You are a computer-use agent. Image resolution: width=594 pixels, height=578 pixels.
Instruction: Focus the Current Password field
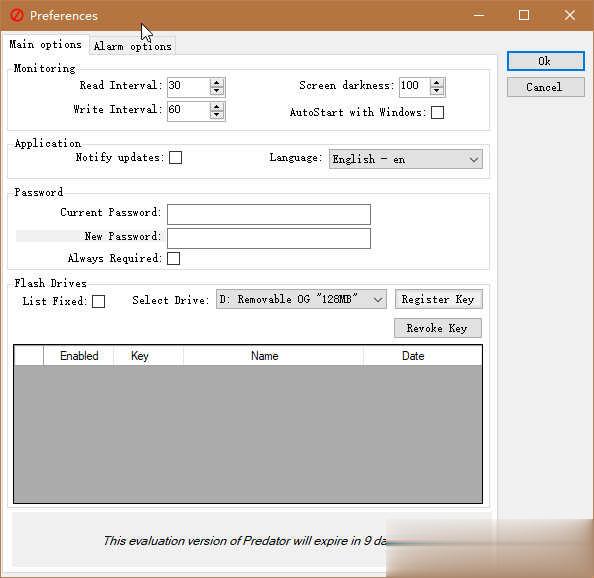269,214
